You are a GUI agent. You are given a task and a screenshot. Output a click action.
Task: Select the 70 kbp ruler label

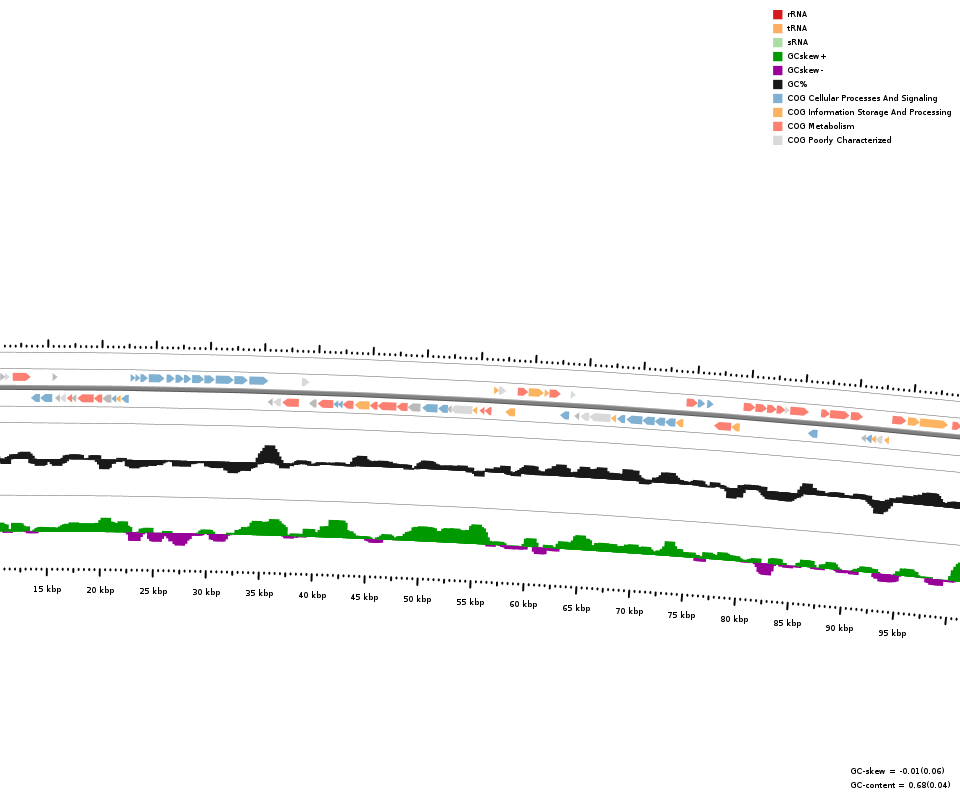click(629, 611)
